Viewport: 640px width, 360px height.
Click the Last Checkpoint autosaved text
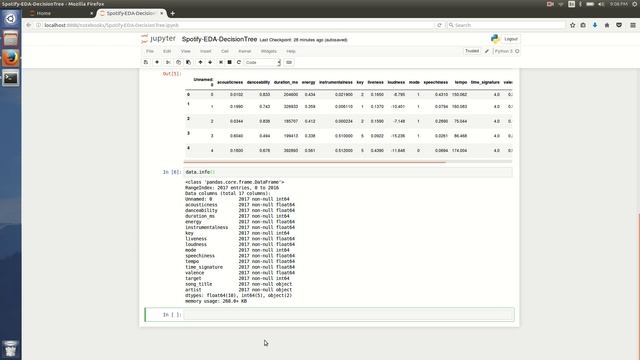[x=303, y=40]
